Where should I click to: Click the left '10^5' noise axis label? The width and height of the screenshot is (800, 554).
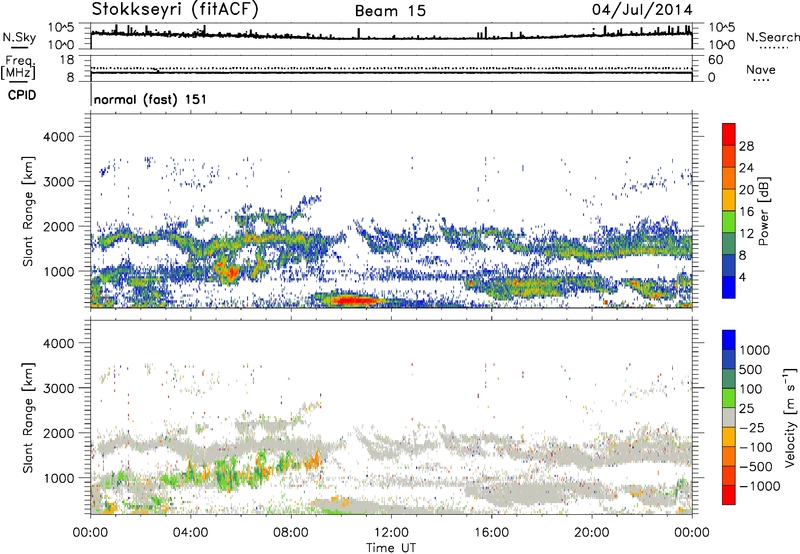coord(61,28)
